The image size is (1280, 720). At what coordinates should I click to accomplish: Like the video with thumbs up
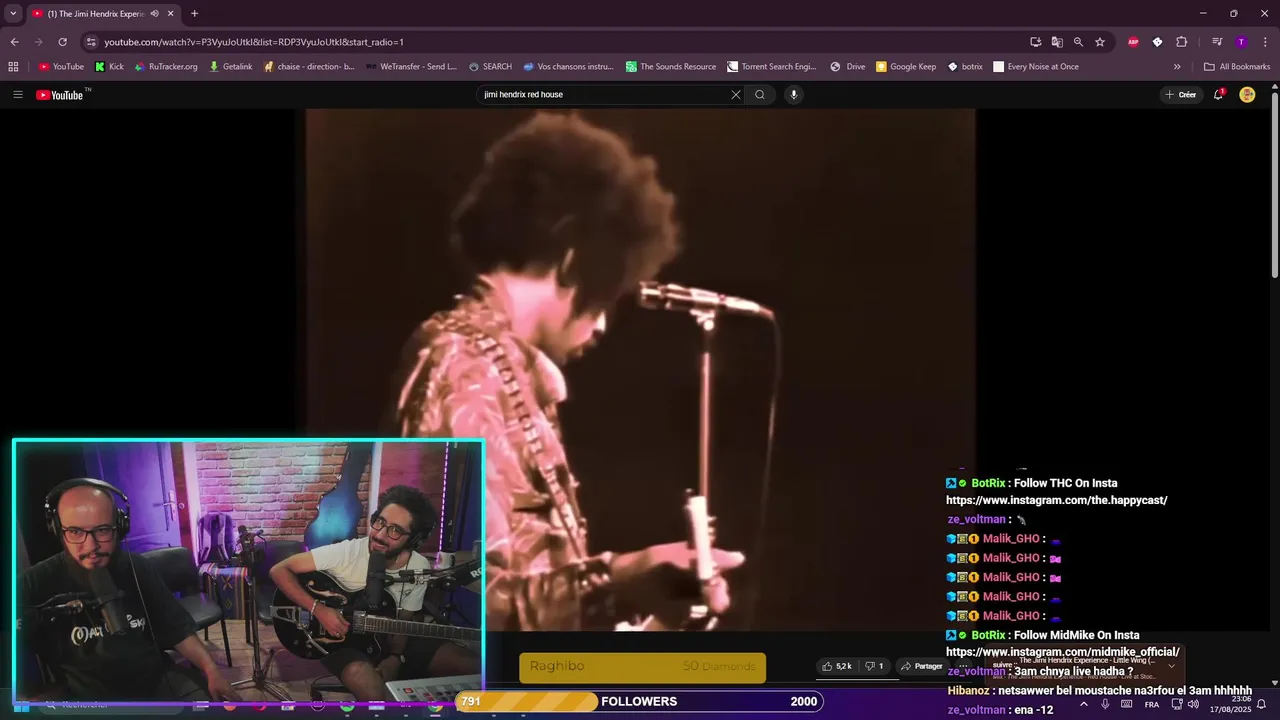(x=837, y=666)
